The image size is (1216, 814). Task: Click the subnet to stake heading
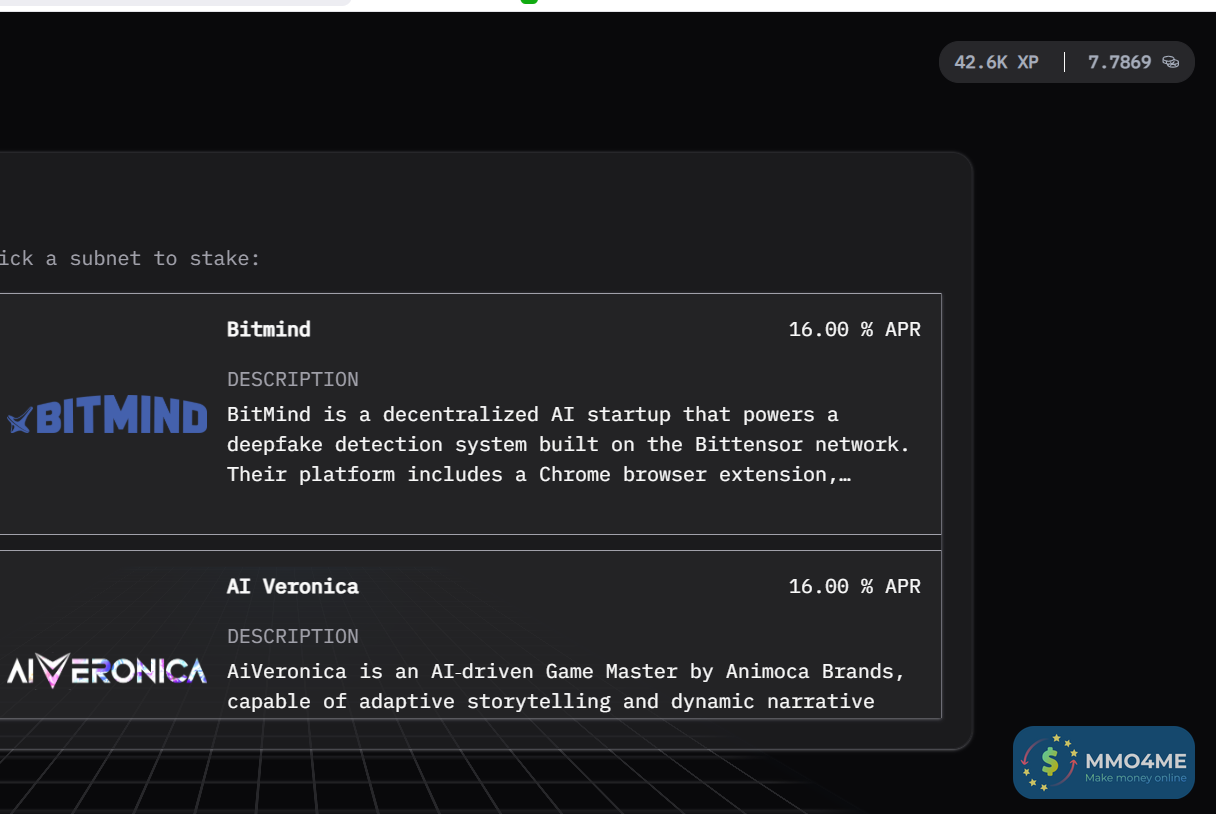[130, 258]
